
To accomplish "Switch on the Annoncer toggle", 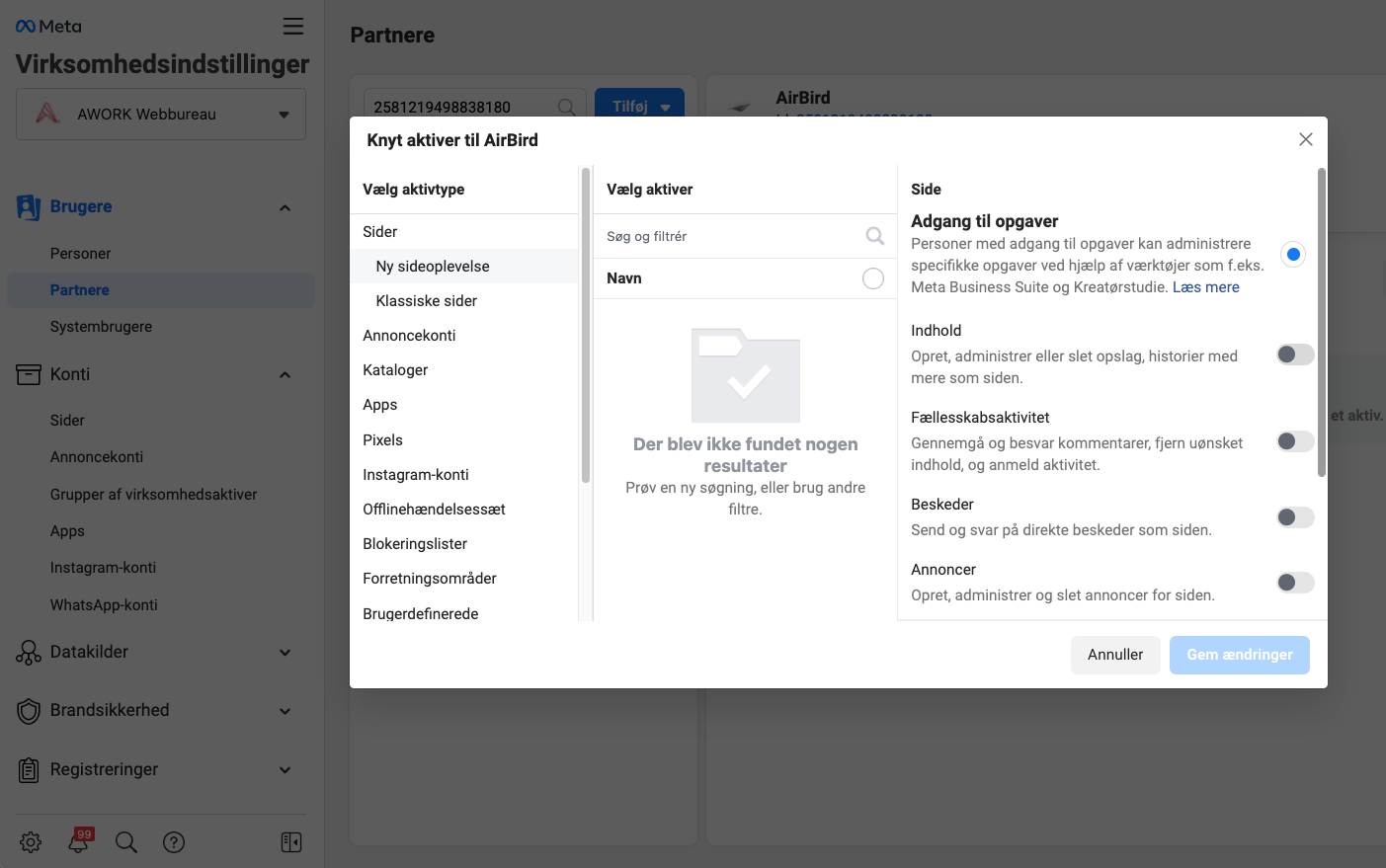I will coord(1295,583).
